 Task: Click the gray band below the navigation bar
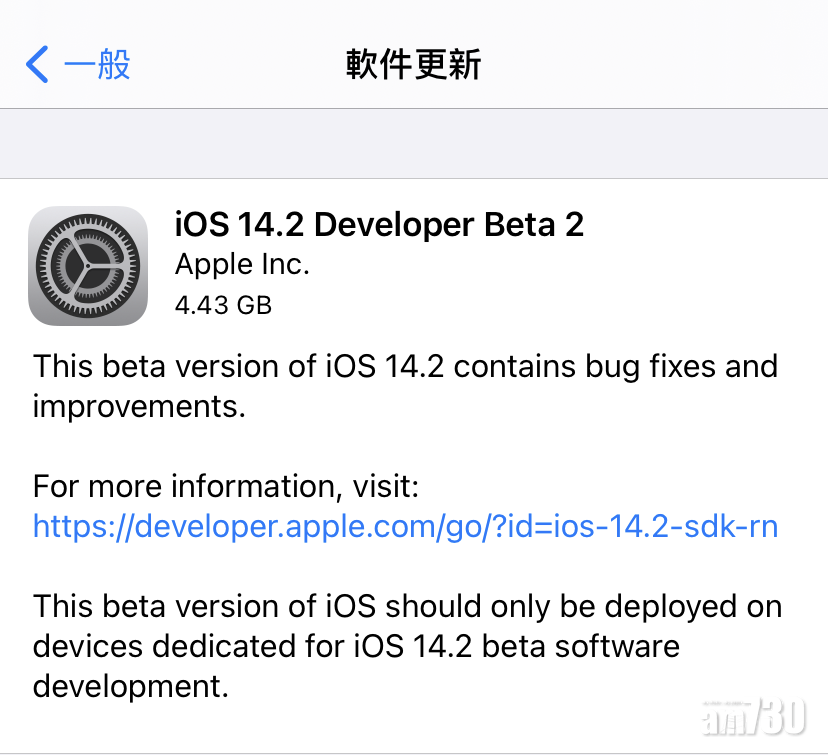point(413,143)
